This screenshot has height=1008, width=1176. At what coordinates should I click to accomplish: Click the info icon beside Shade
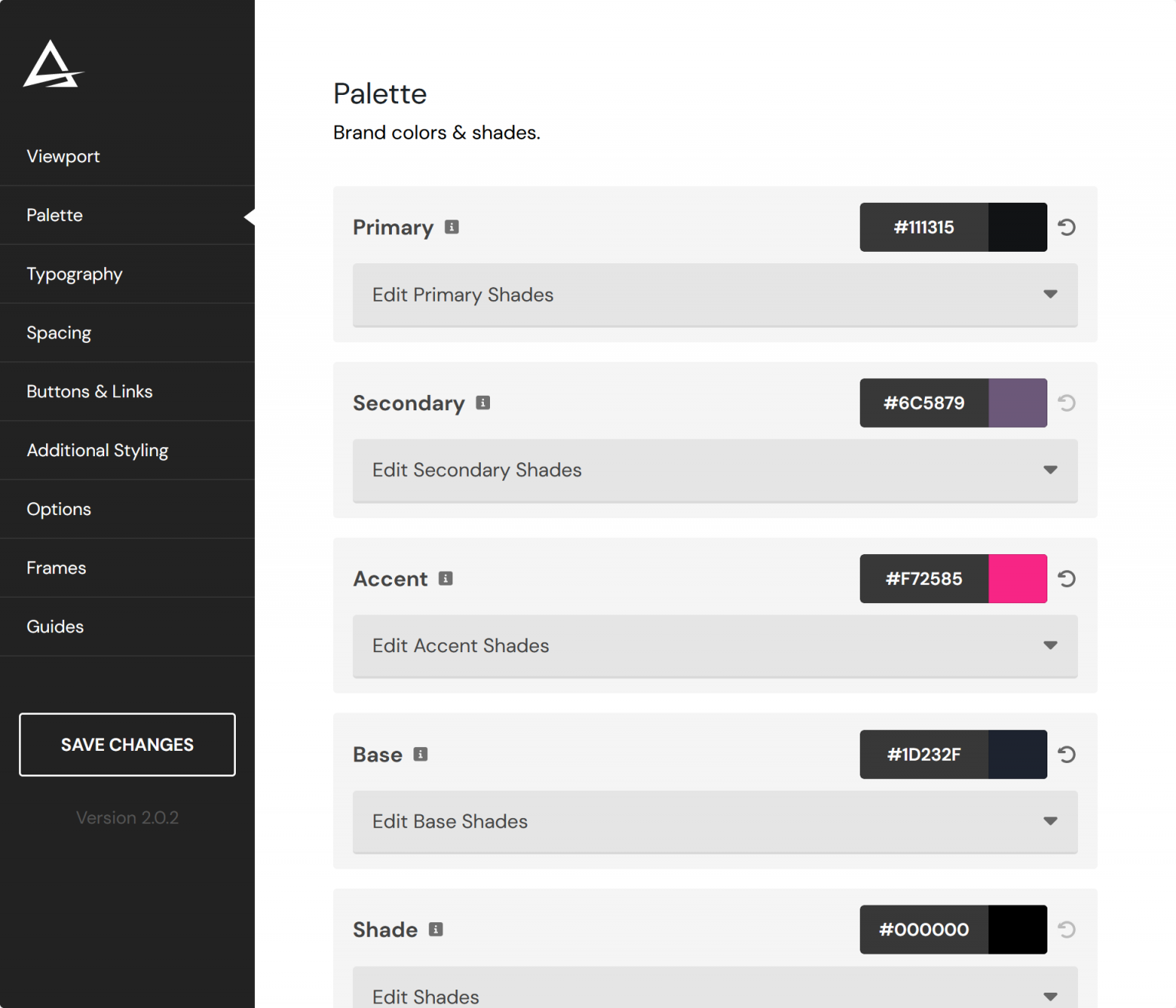436,930
